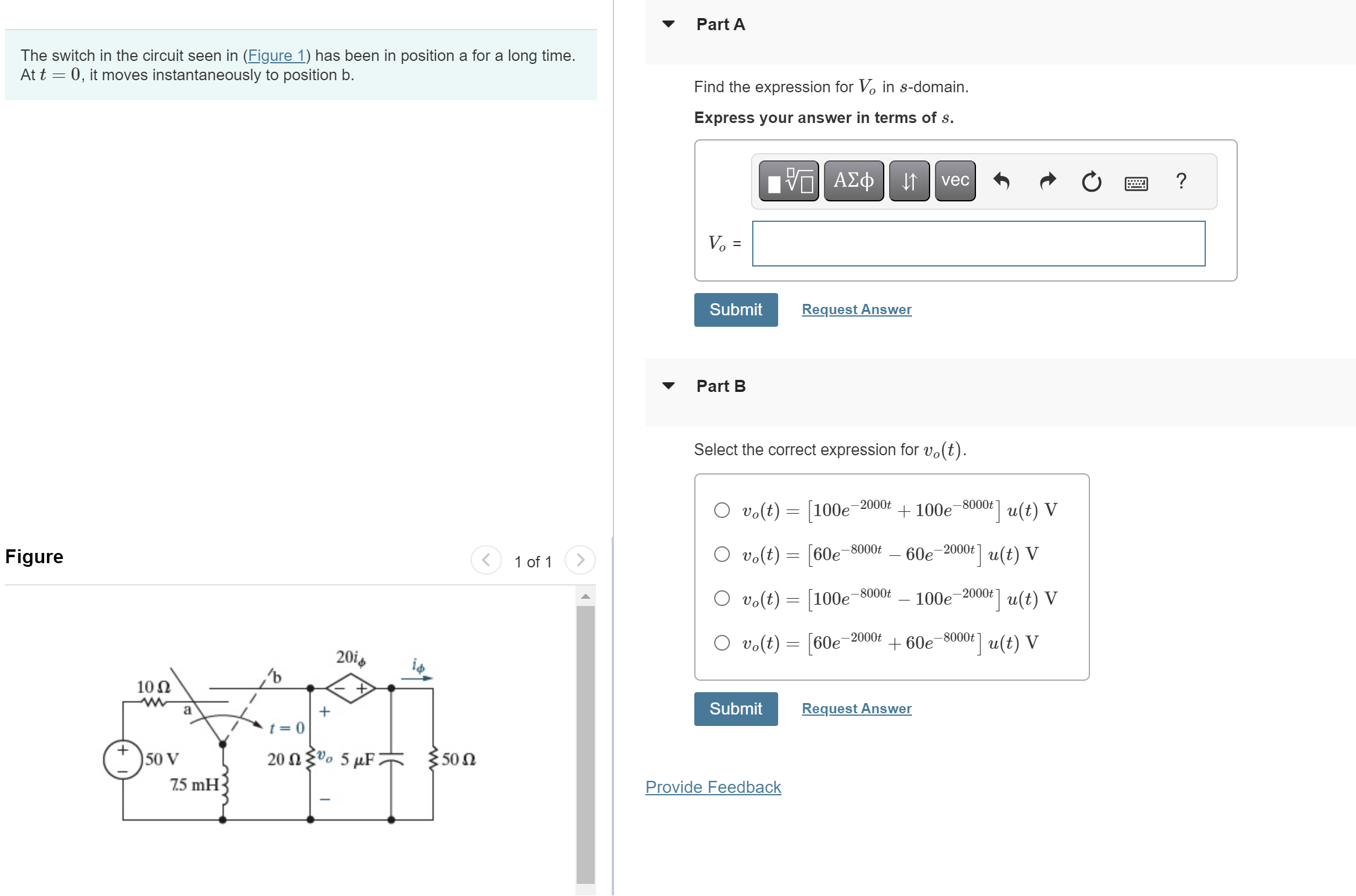The height and width of the screenshot is (896, 1356).
Task: Collapse the Part B section
Action: click(668, 386)
